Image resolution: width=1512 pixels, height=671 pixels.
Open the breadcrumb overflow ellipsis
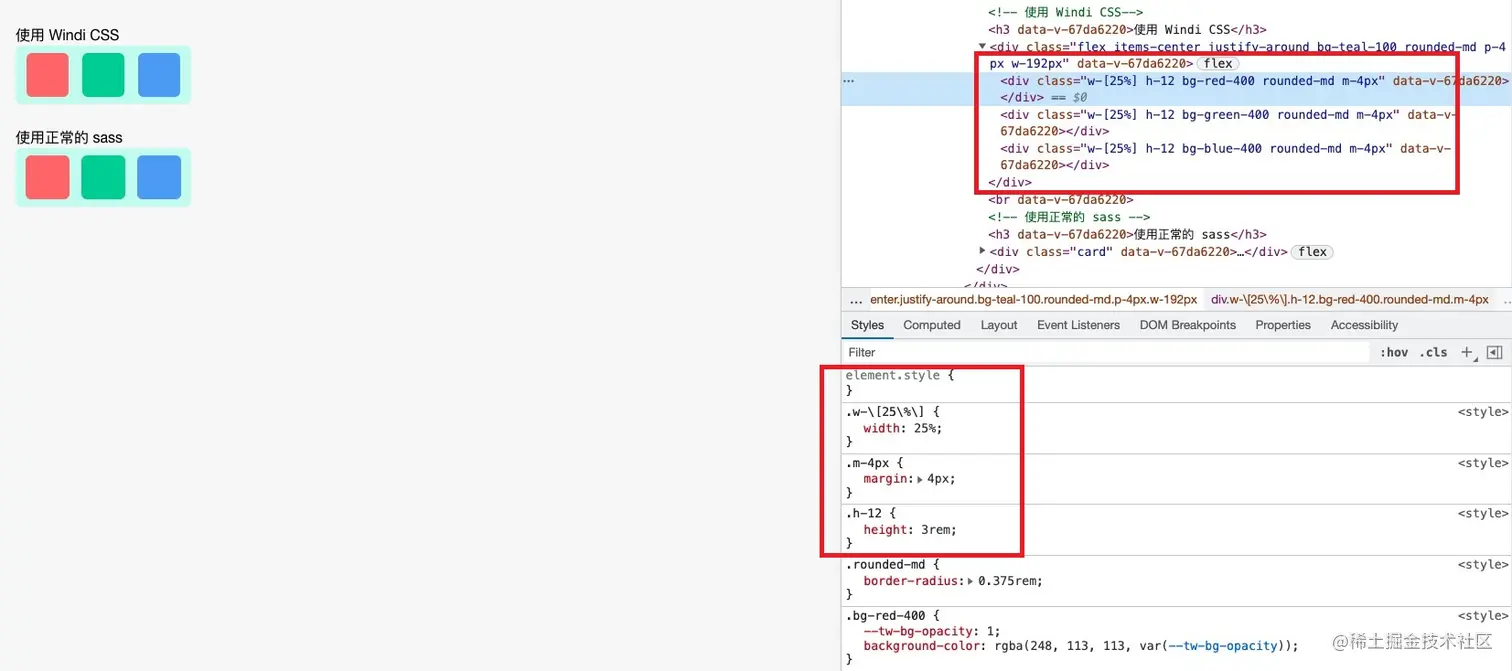(x=856, y=299)
